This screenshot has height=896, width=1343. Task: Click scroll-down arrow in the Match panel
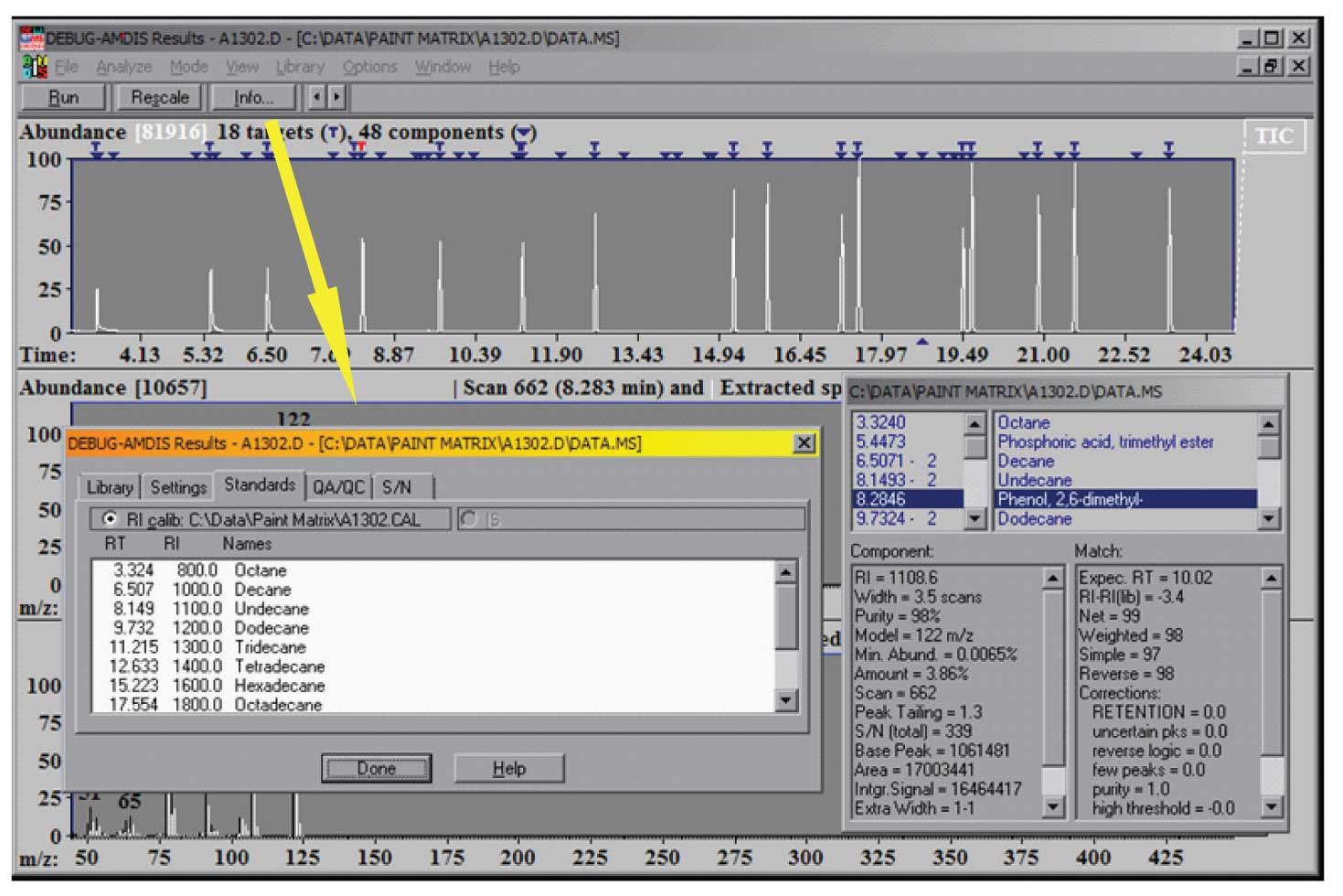[1271, 806]
